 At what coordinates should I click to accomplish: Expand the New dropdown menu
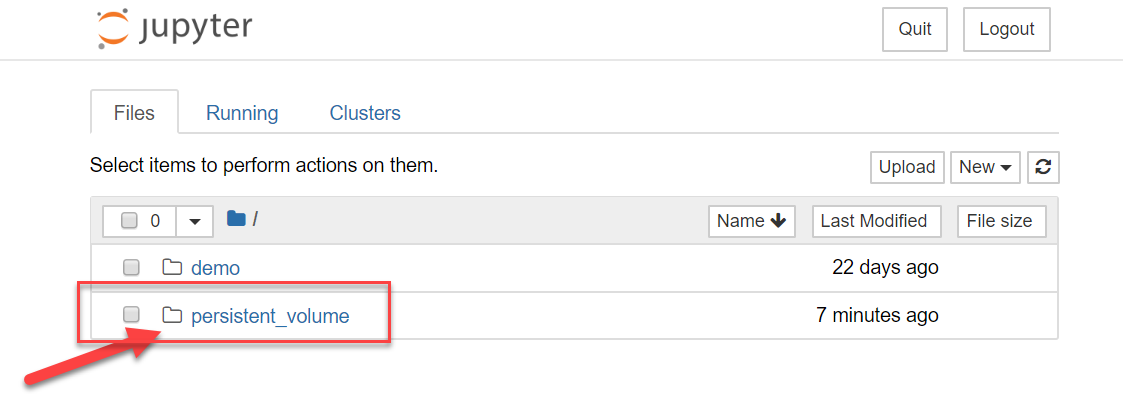click(x=985, y=168)
